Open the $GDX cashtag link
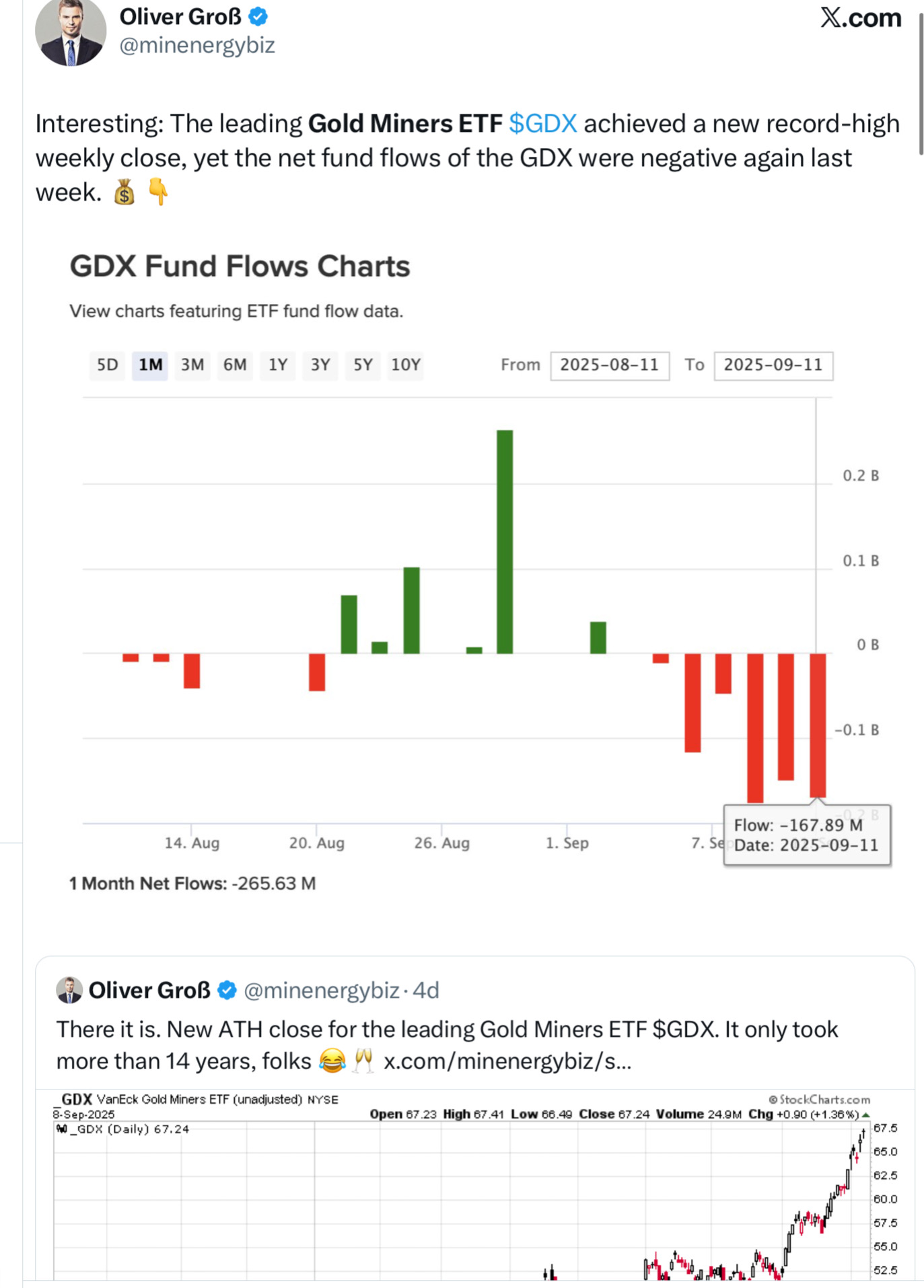 [x=542, y=124]
